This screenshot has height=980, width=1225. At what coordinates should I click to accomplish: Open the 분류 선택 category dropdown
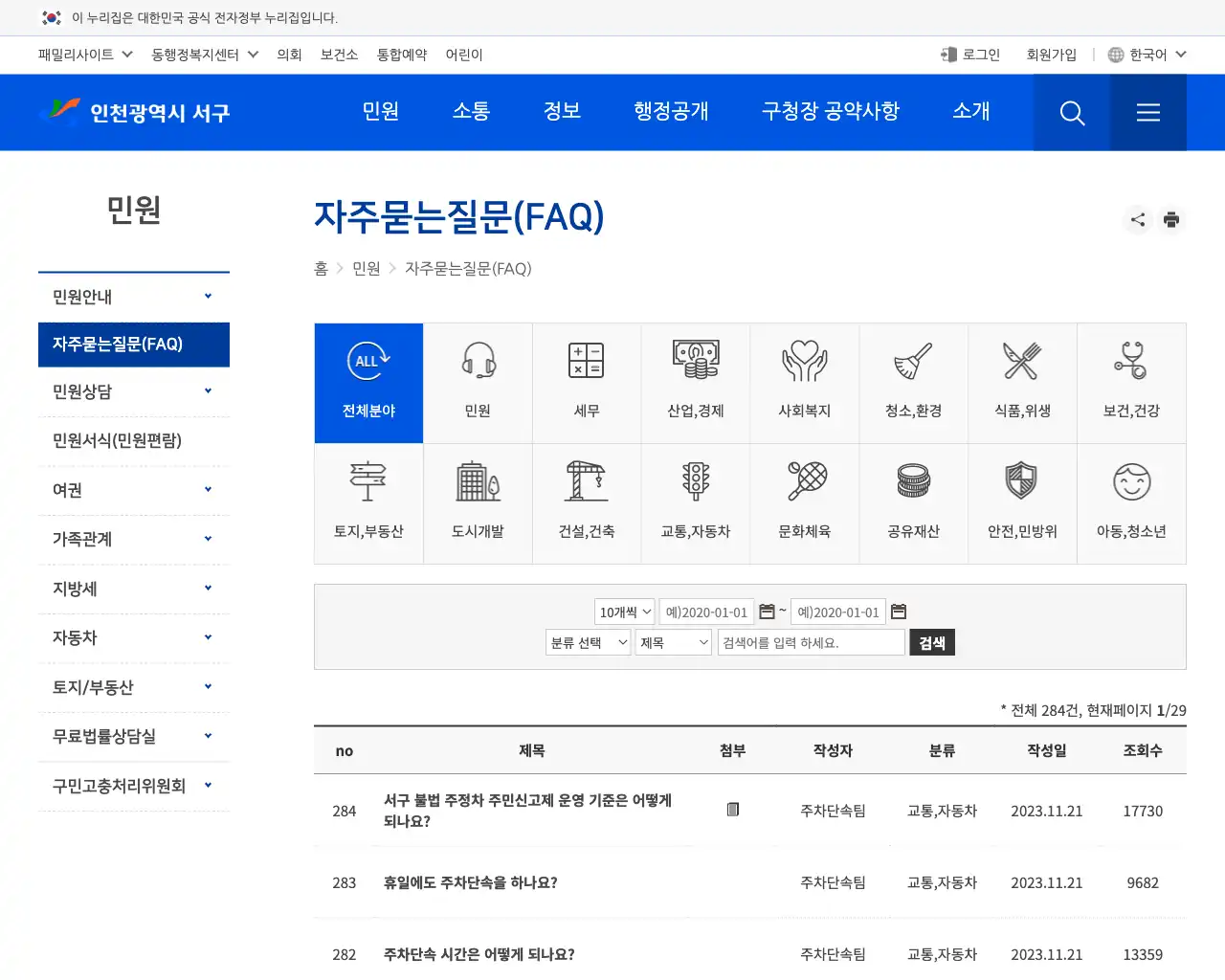coord(587,642)
